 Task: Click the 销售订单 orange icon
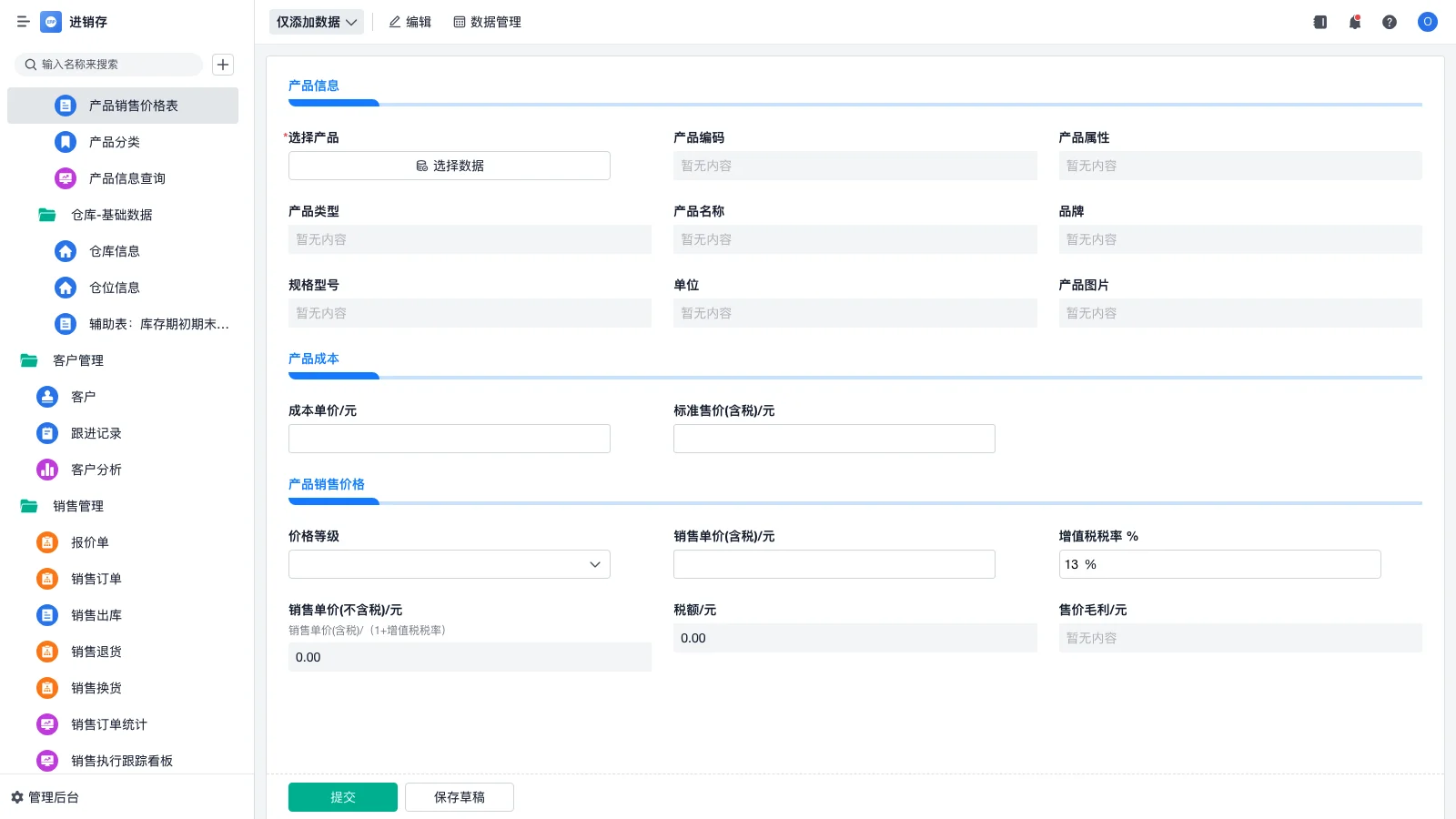(47, 579)
